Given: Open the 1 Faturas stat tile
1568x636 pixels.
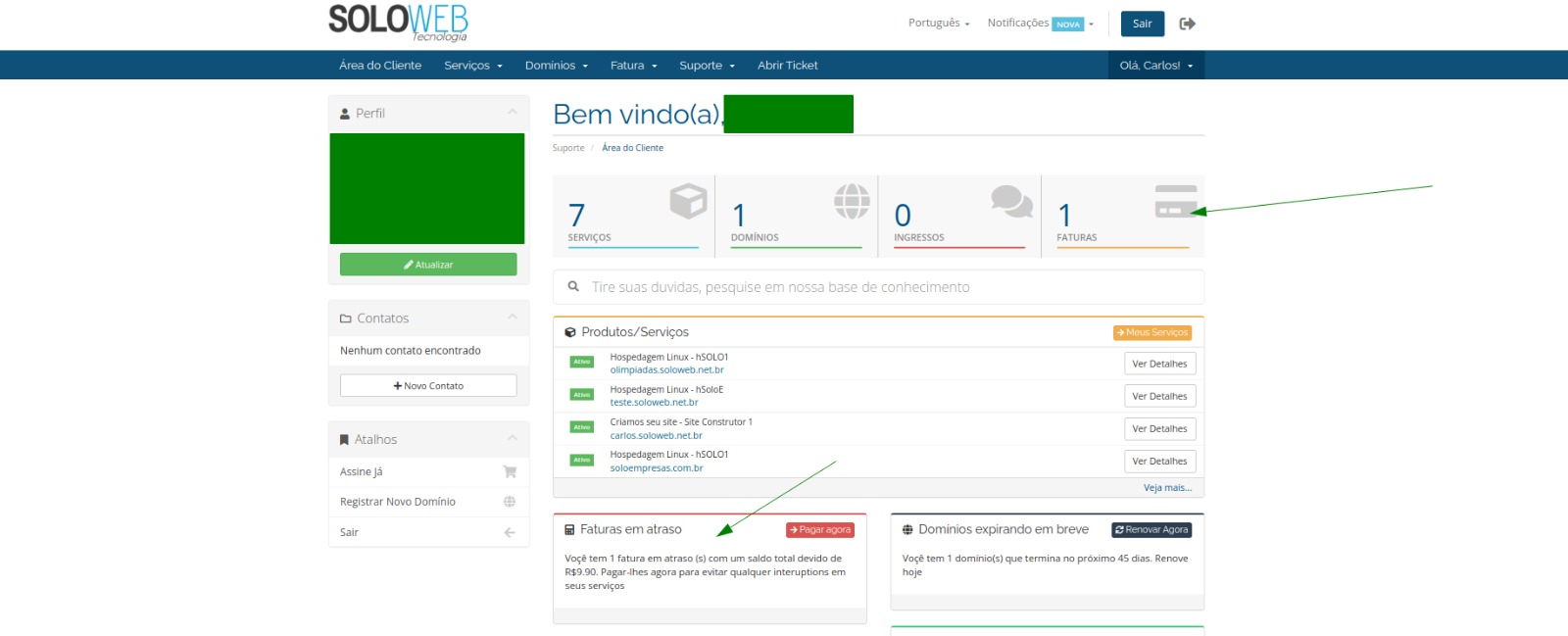Looking at the screenshot, I should click(x=1123, y=217).
